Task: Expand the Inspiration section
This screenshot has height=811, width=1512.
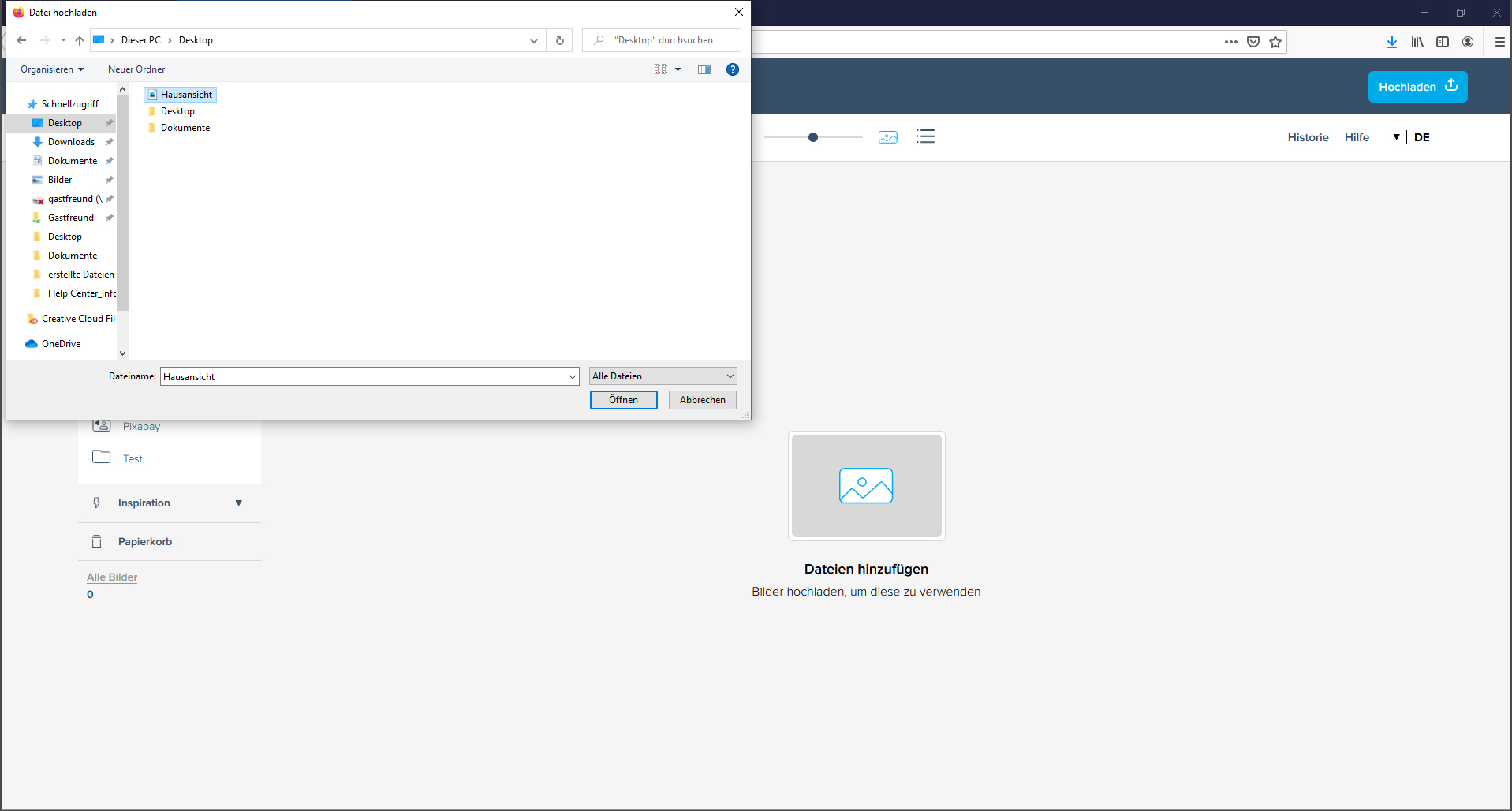Action: 238,503
